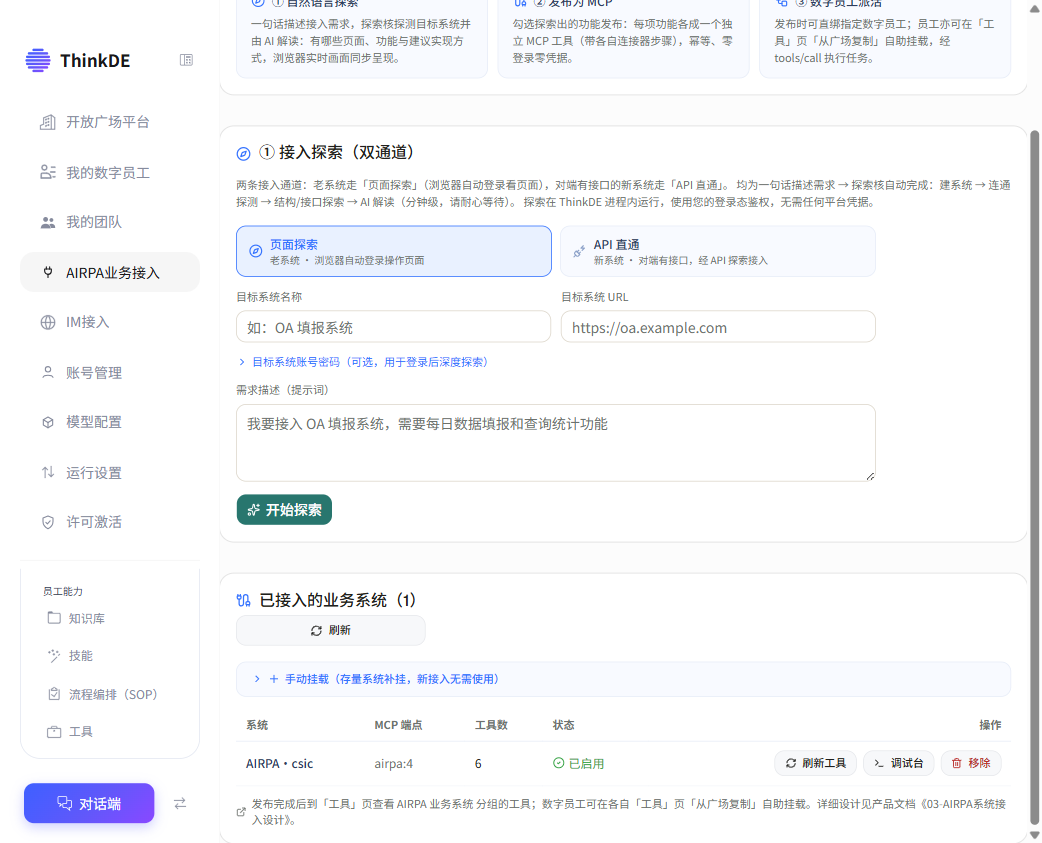Click into the 需求描述 textarea
Viewport: 1042px width, 843px height.
(556, 442)
